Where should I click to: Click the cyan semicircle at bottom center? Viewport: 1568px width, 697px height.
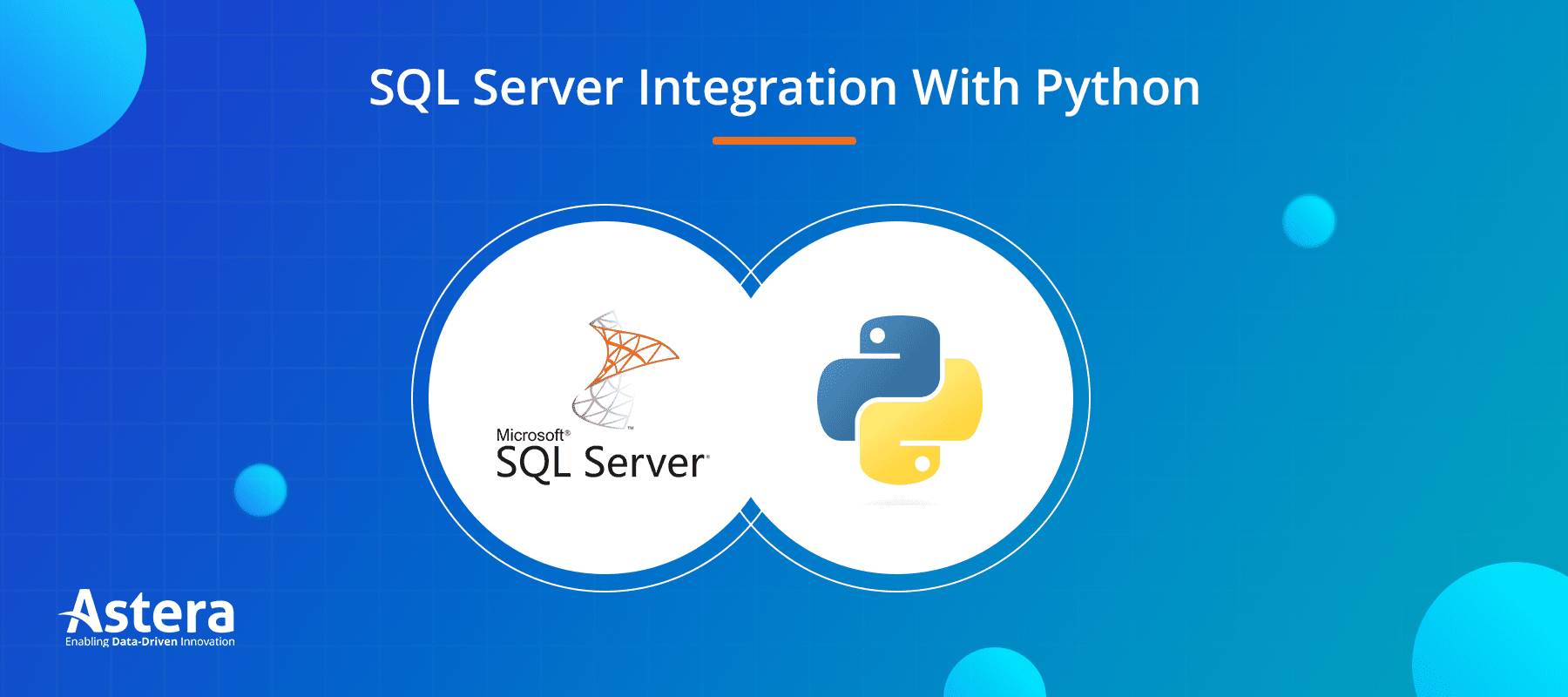tap(994, 676)
